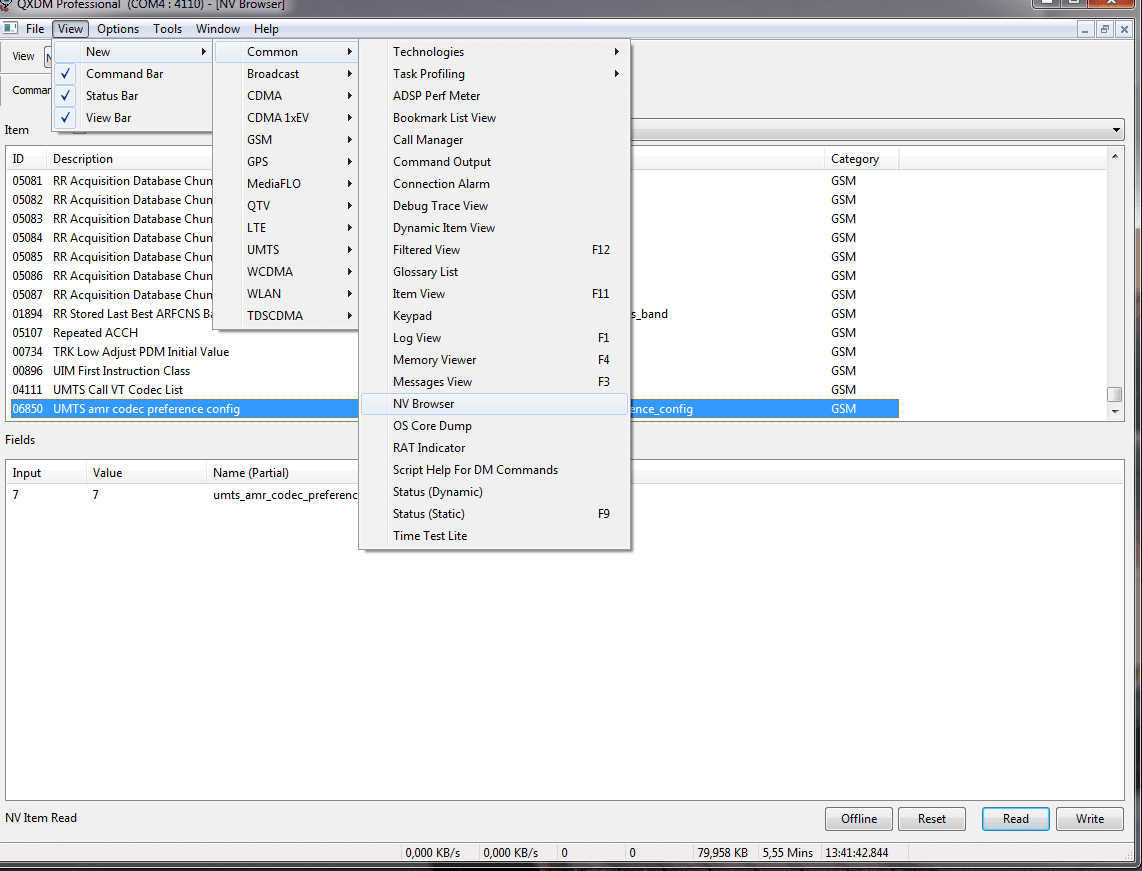Click the Write button
The image size is (1142, 871).
pyautogui.click(x=1090, y=819)
